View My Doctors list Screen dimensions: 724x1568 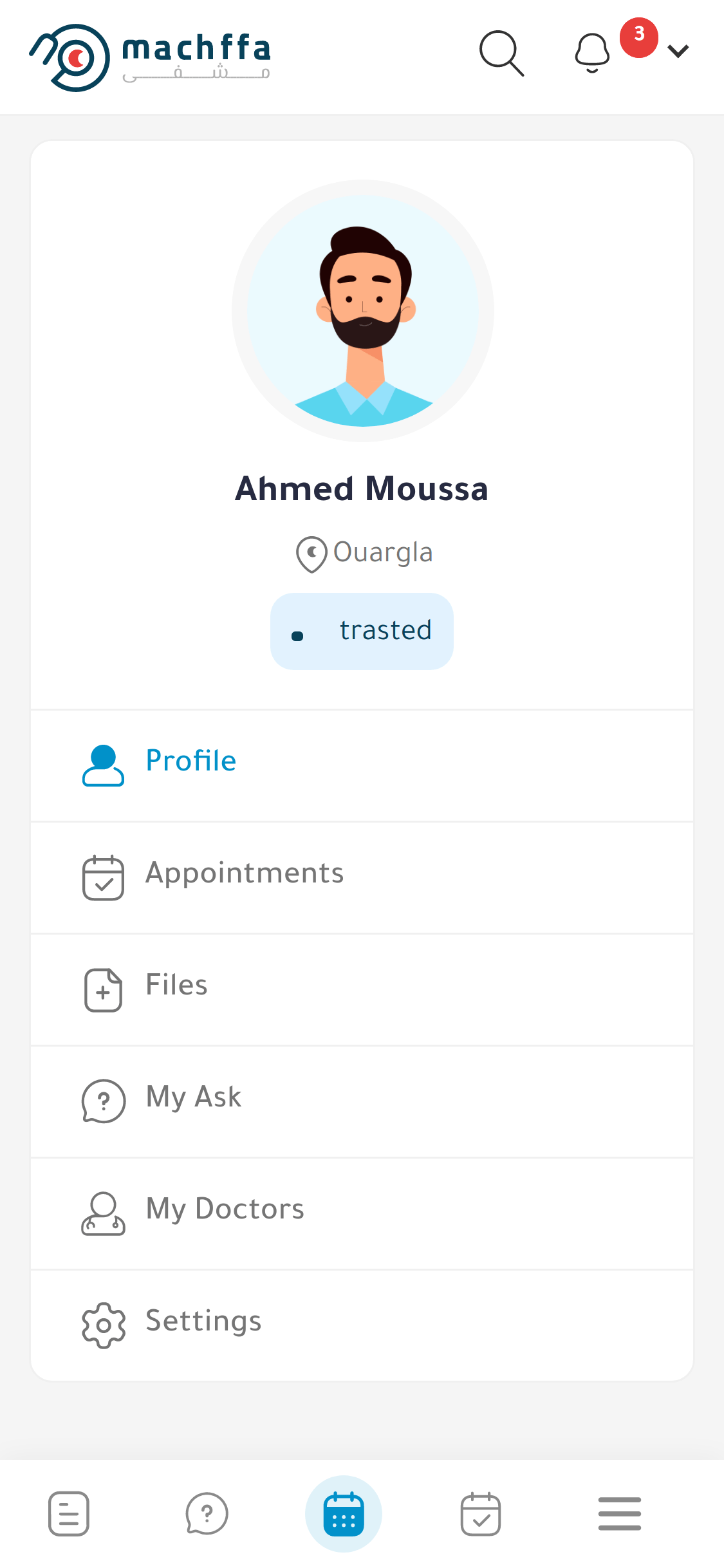pyautogui.click(x=225, y=1209)
